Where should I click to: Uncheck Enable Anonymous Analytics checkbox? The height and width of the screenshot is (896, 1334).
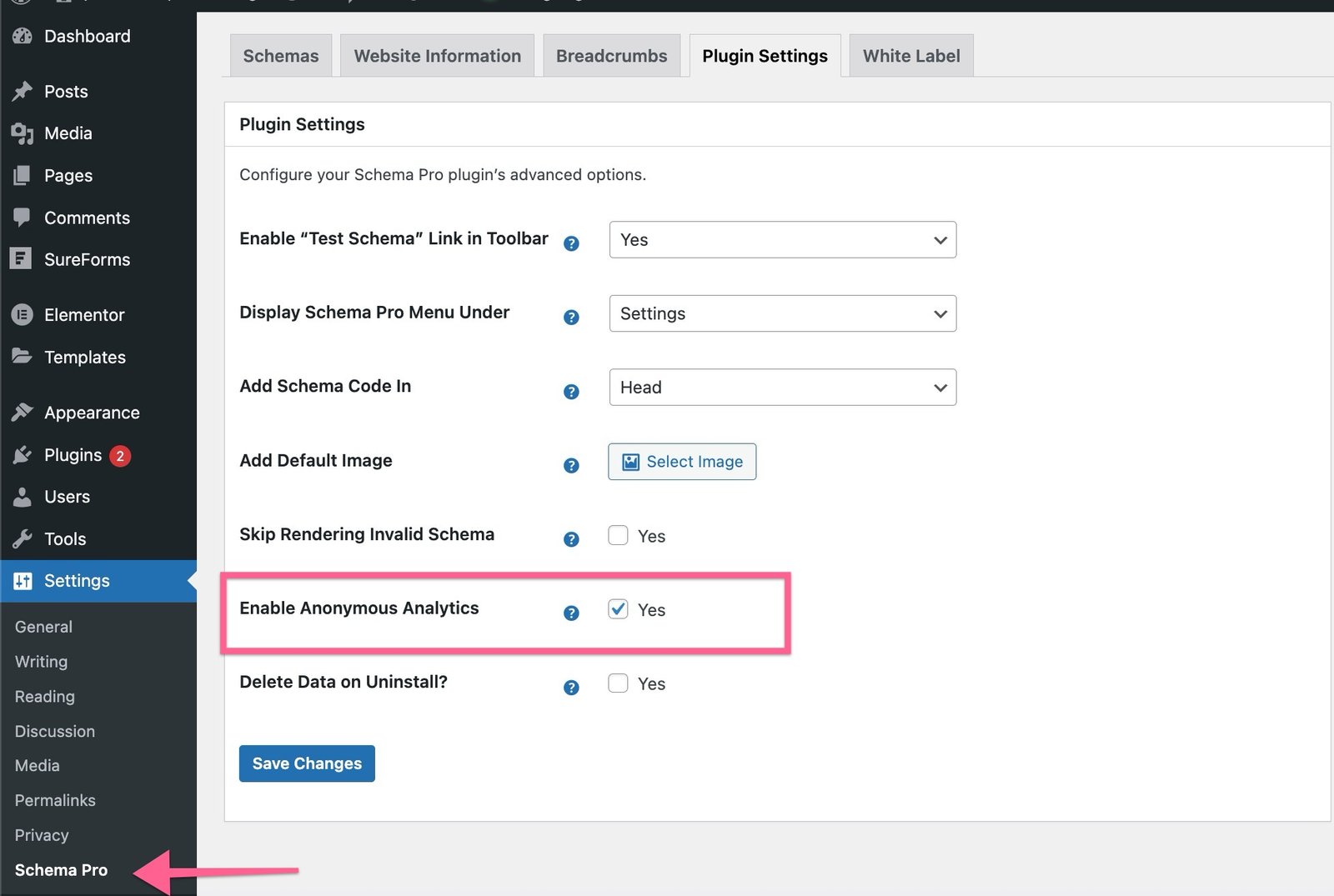pyautogui.click(x=618, y=609)
